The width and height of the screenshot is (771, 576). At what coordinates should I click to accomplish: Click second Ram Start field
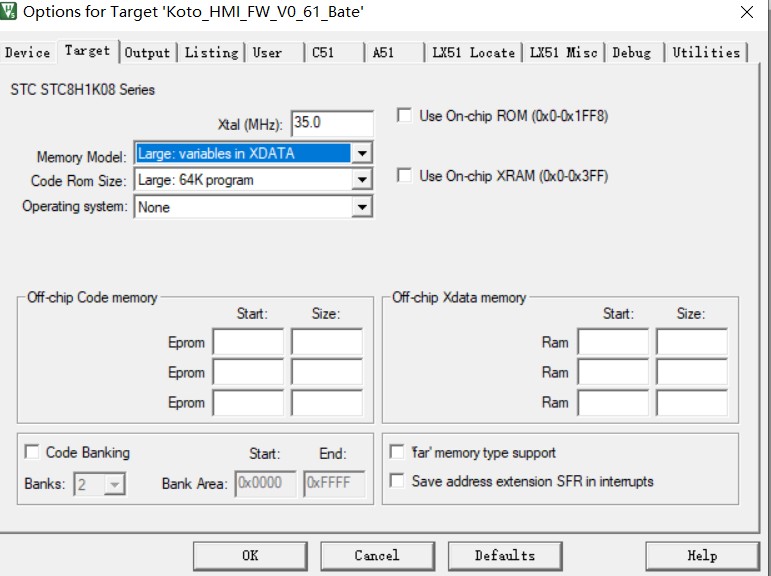pyautogui.click(x=613, y=372)
